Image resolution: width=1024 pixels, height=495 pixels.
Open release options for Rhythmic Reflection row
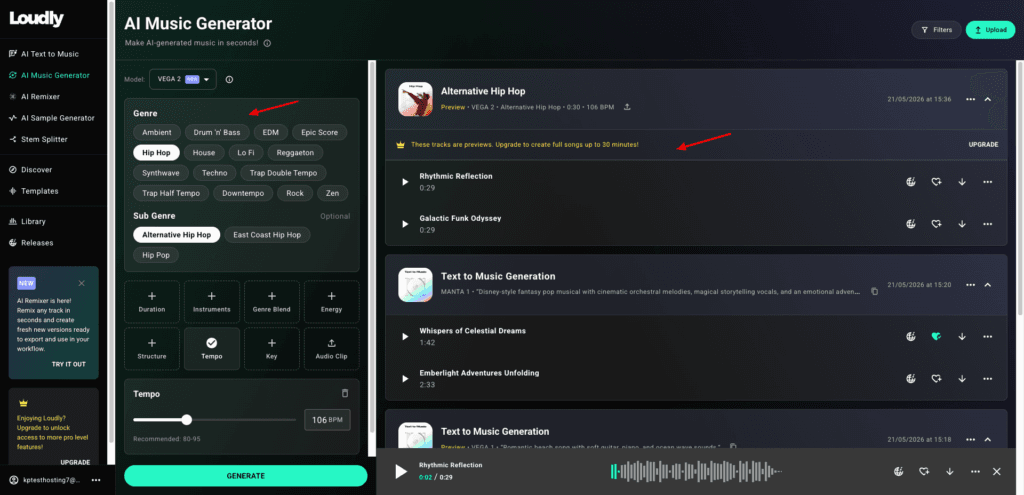pyautogui.click(x=911, y=182)
